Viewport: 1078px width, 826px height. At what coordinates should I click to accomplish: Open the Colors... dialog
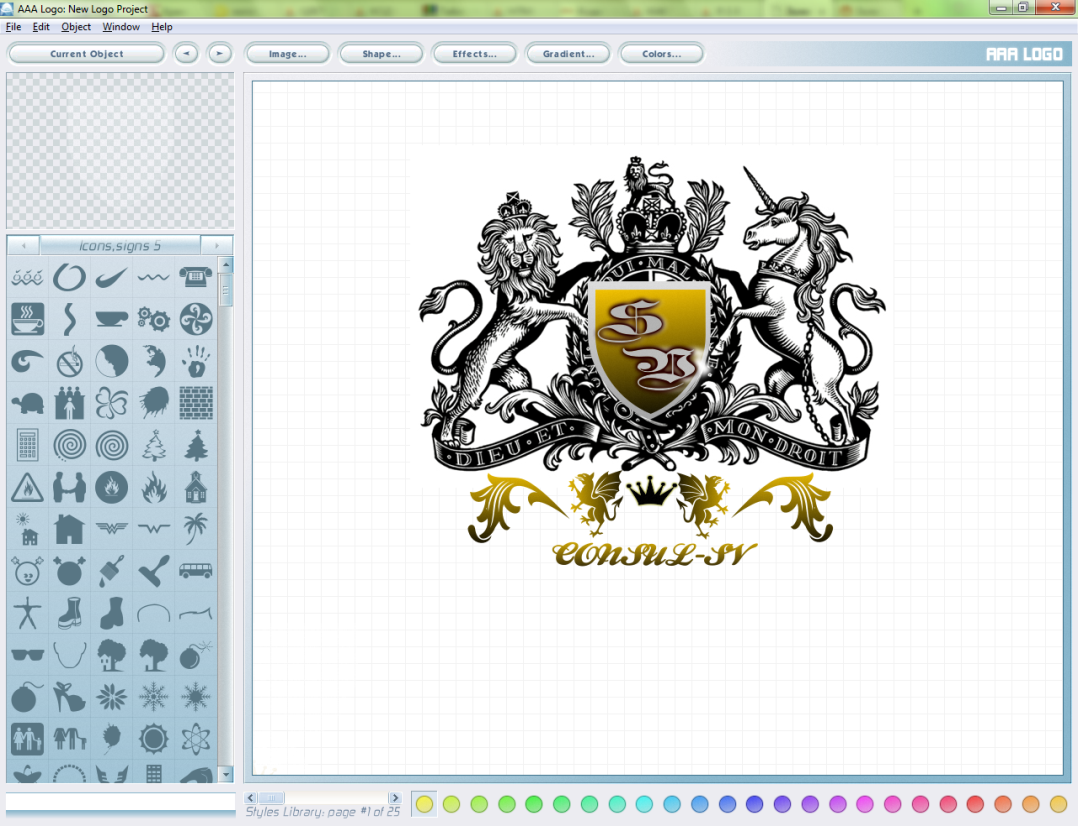(661, 54)
